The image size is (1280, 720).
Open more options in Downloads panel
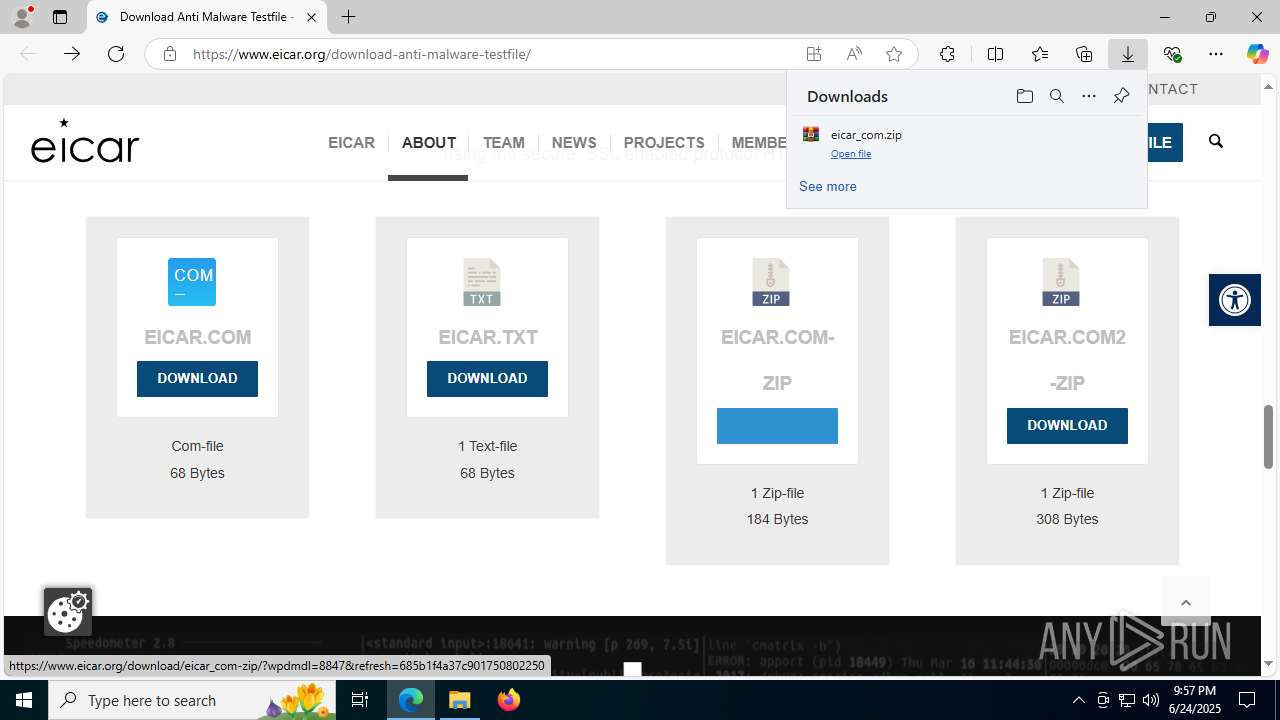coord(1089,96)
